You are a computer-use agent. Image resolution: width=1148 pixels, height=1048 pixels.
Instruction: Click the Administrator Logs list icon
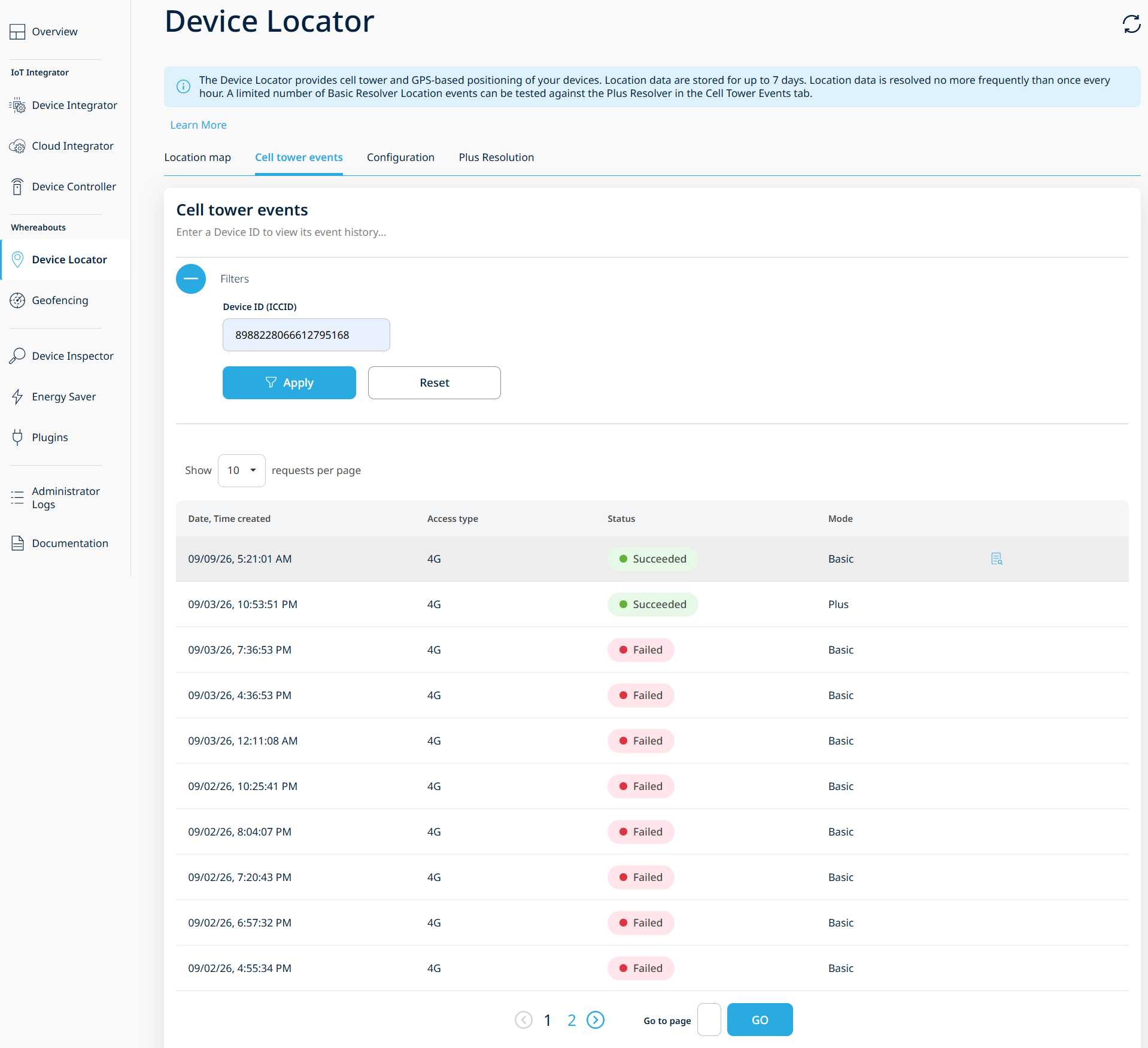click(x=17, y=497)
